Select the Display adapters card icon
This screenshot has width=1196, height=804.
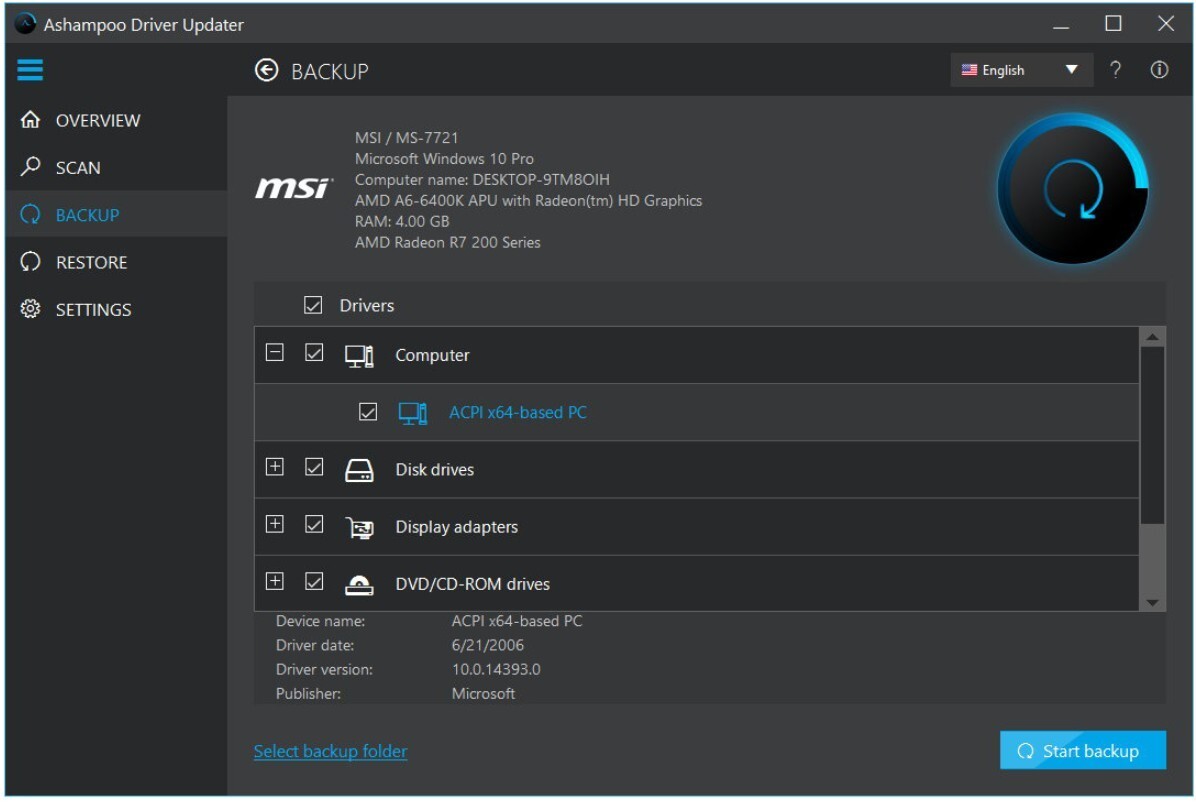click(358, 527)
